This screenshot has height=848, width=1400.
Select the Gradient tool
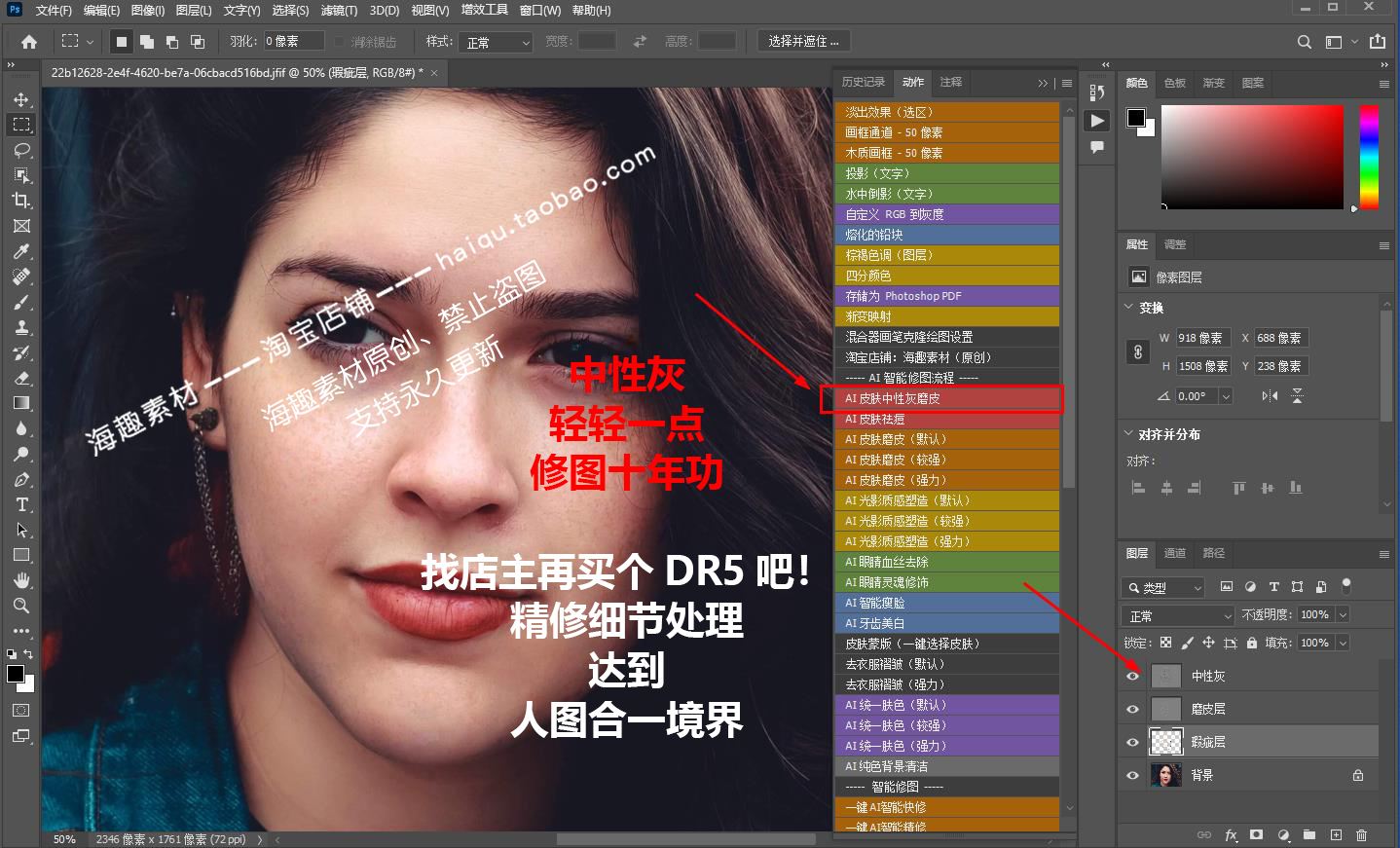tap(21, 403)
